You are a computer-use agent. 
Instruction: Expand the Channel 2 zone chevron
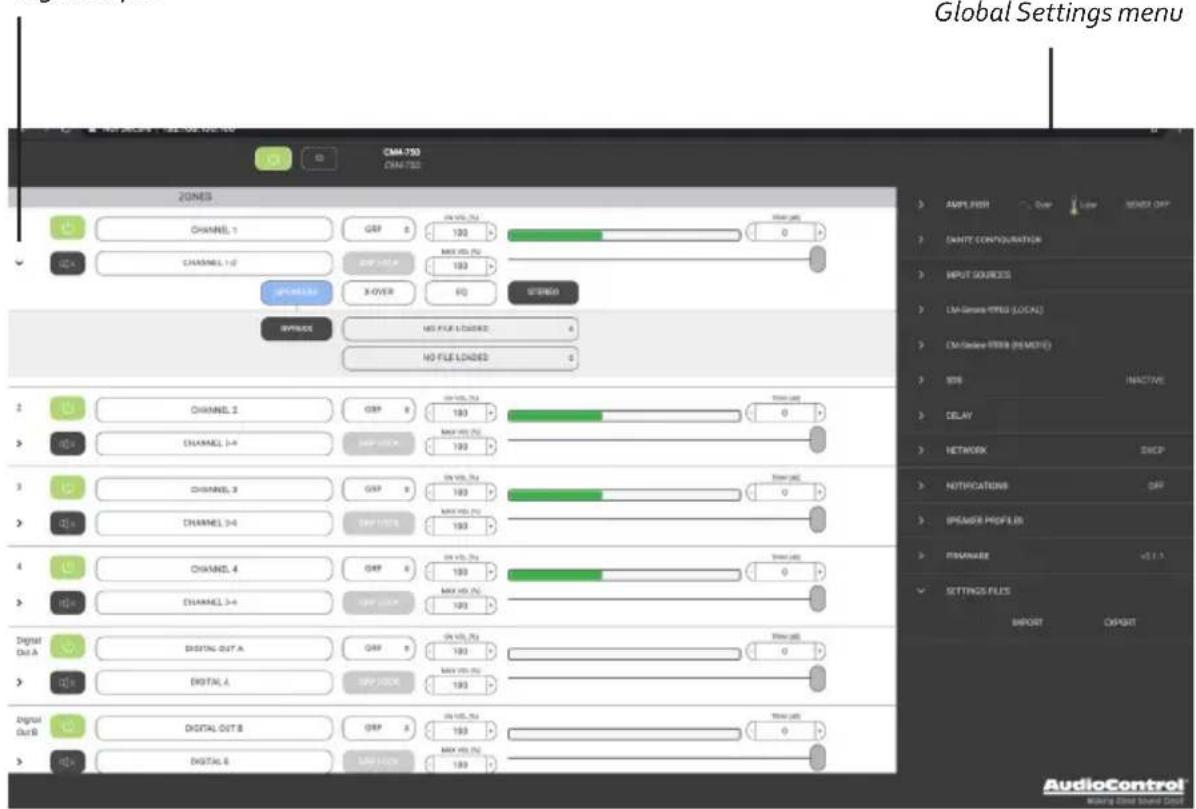20,443
